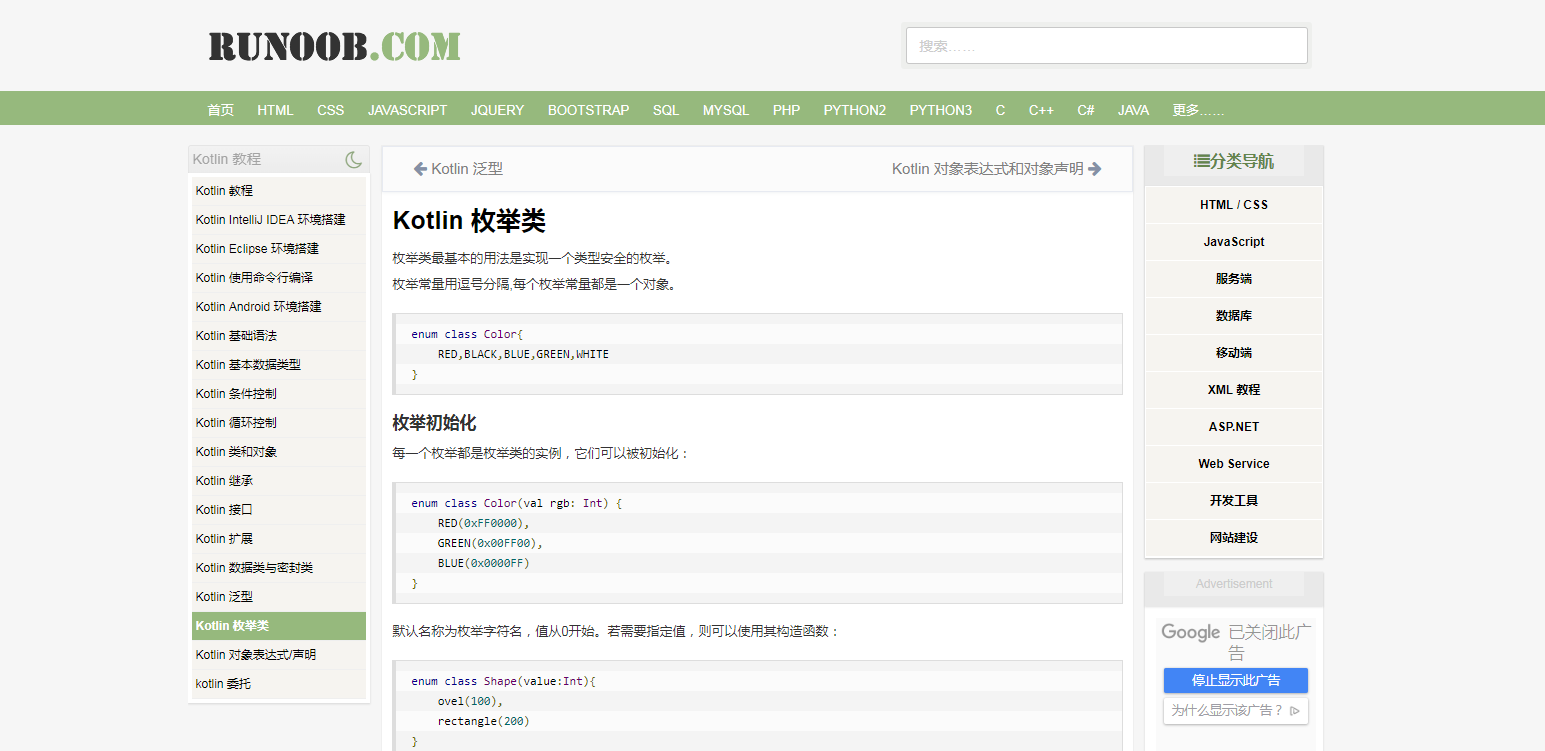Open PYTHON2 in the navigation bar

point(855,110)
